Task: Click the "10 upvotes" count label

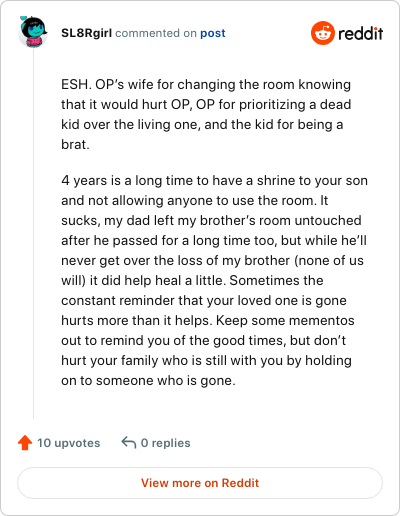Action: (x=69, y=443)
